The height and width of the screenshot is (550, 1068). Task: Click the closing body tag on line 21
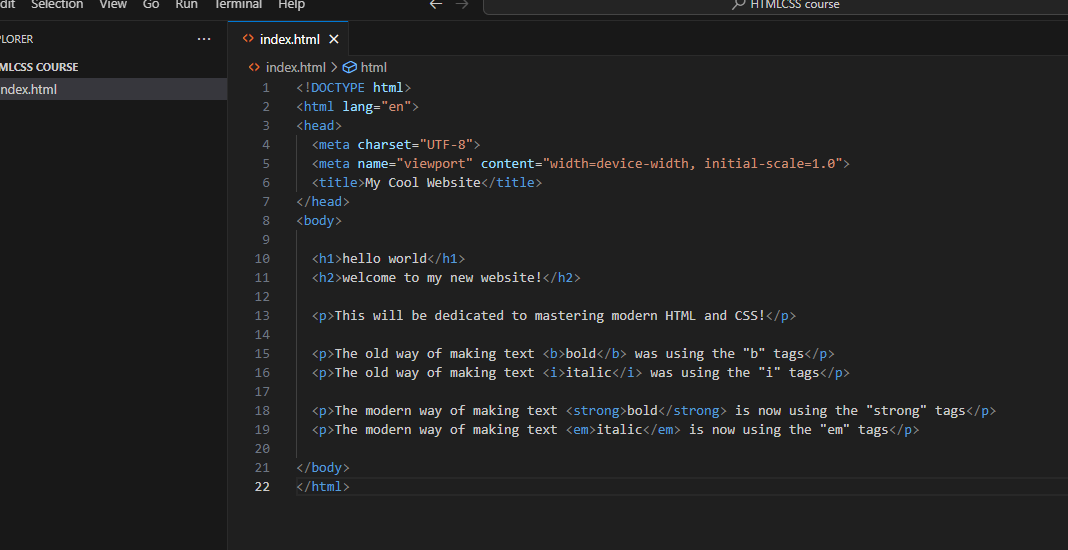323,468
